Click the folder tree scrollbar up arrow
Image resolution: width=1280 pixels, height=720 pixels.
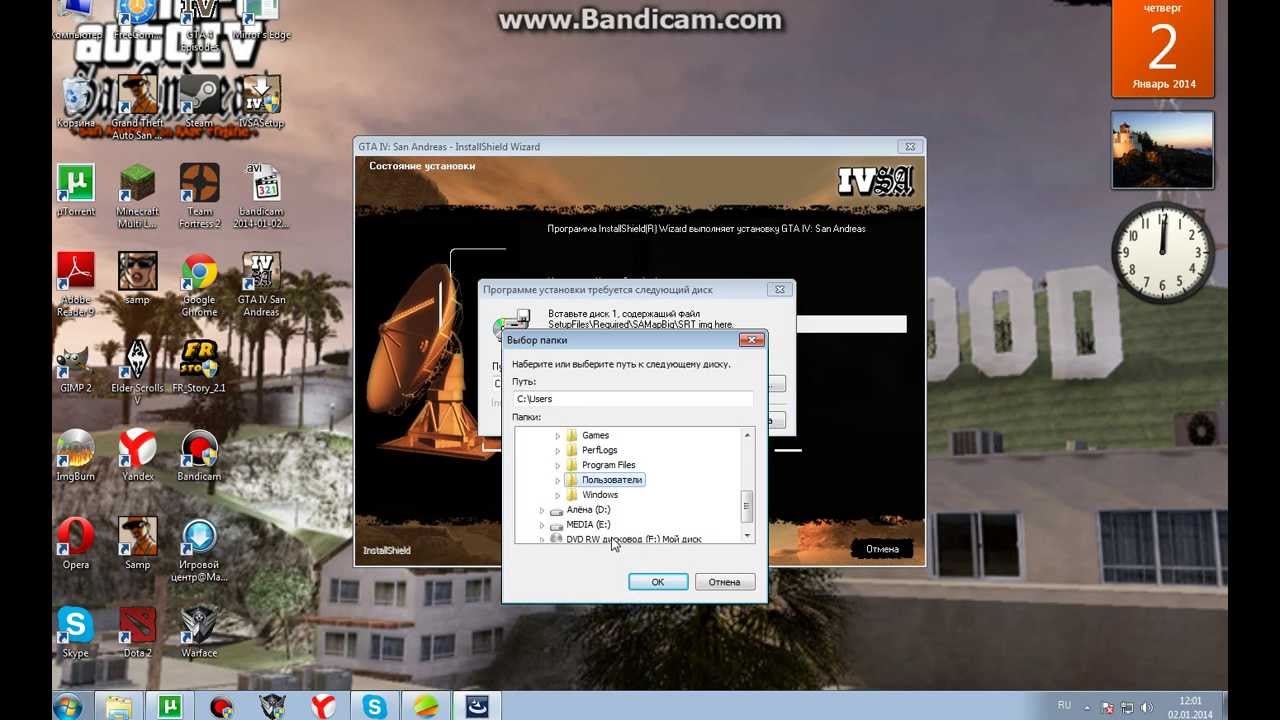(747, 435)
